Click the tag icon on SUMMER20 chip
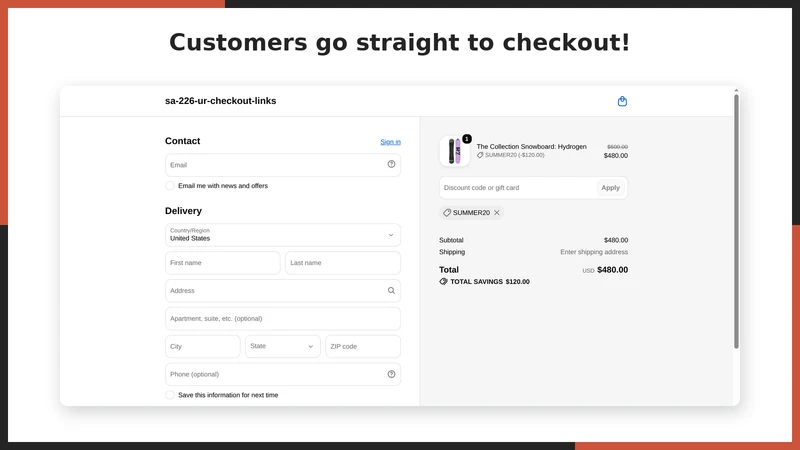Screen dimensions: 800x450 coord(447,213)
